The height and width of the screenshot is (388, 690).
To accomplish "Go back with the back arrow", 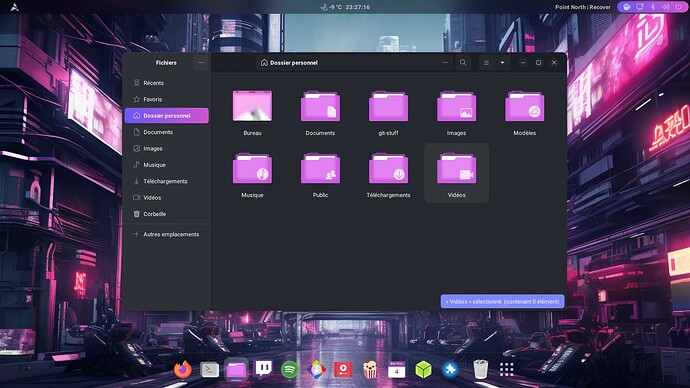I will (x=222, y=63).
